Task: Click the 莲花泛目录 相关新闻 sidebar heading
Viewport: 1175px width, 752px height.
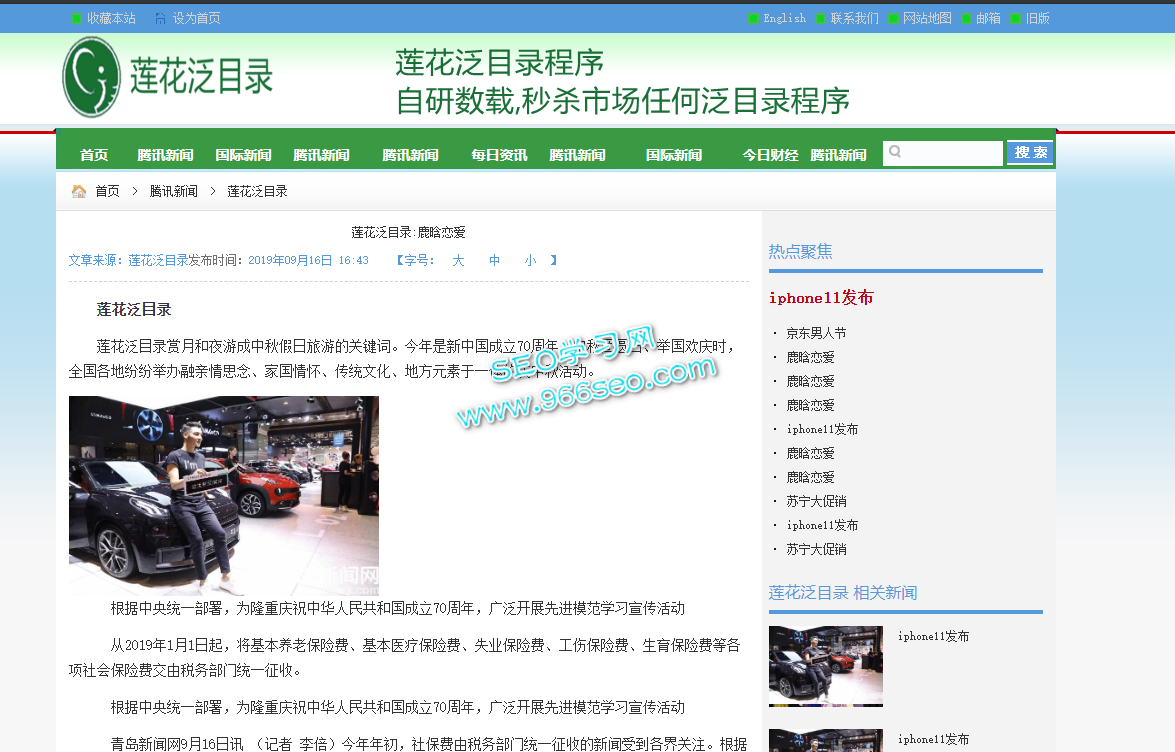Action: tap(843, 593)
